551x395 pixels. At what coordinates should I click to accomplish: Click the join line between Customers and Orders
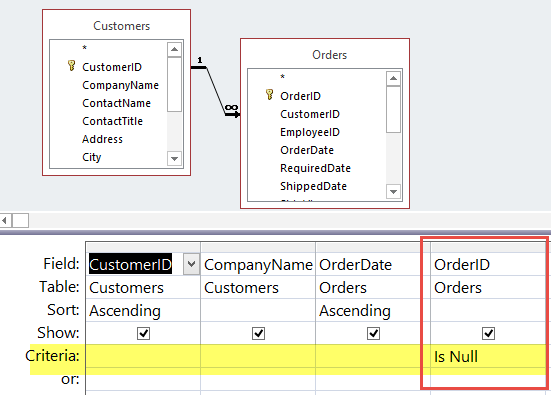click(215, 90)
